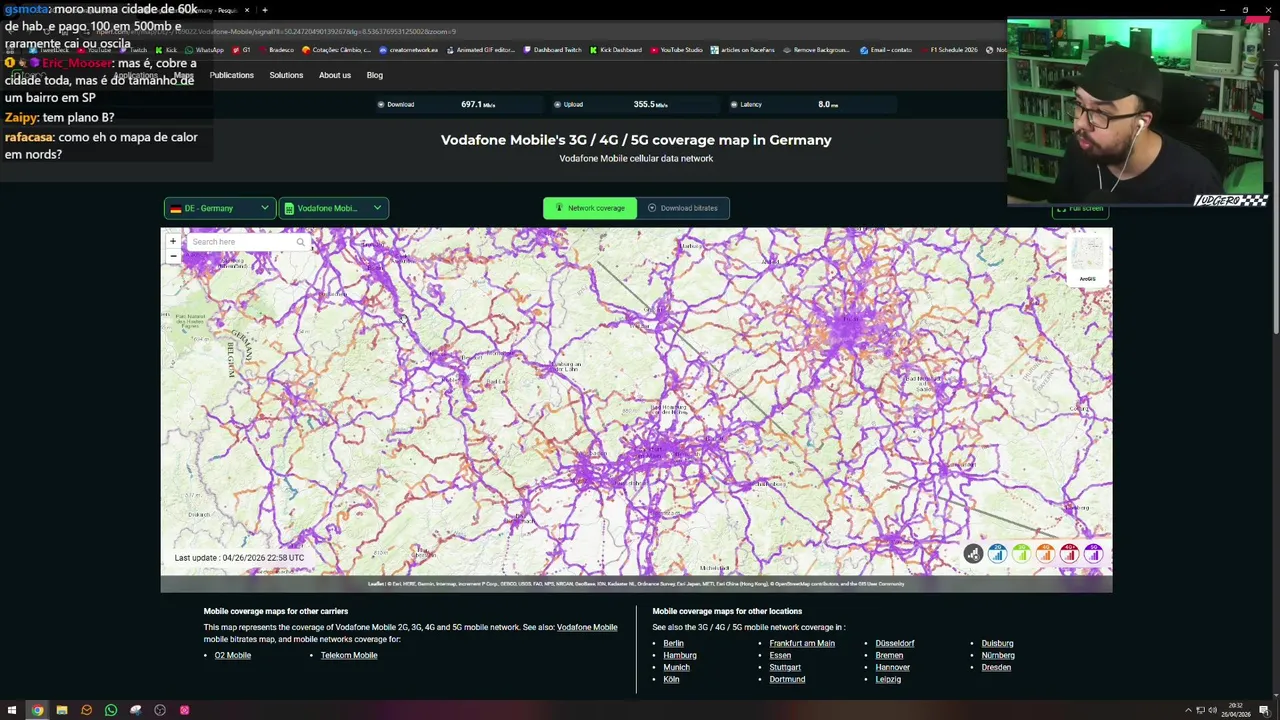
Task: Open a new browser tab with plus button
Action: [264, 10]
